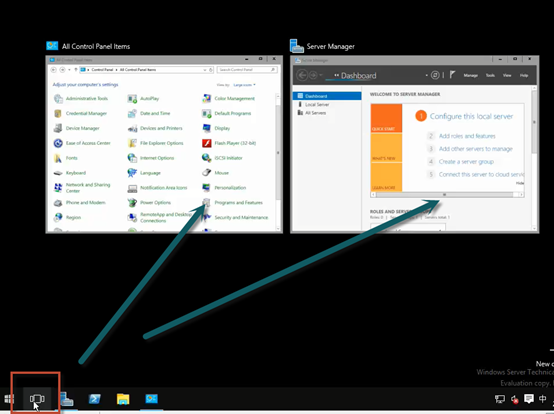The image size is (554, 414).
Task: Open File Explorer from the taskbar
Action: click(123, 399)
